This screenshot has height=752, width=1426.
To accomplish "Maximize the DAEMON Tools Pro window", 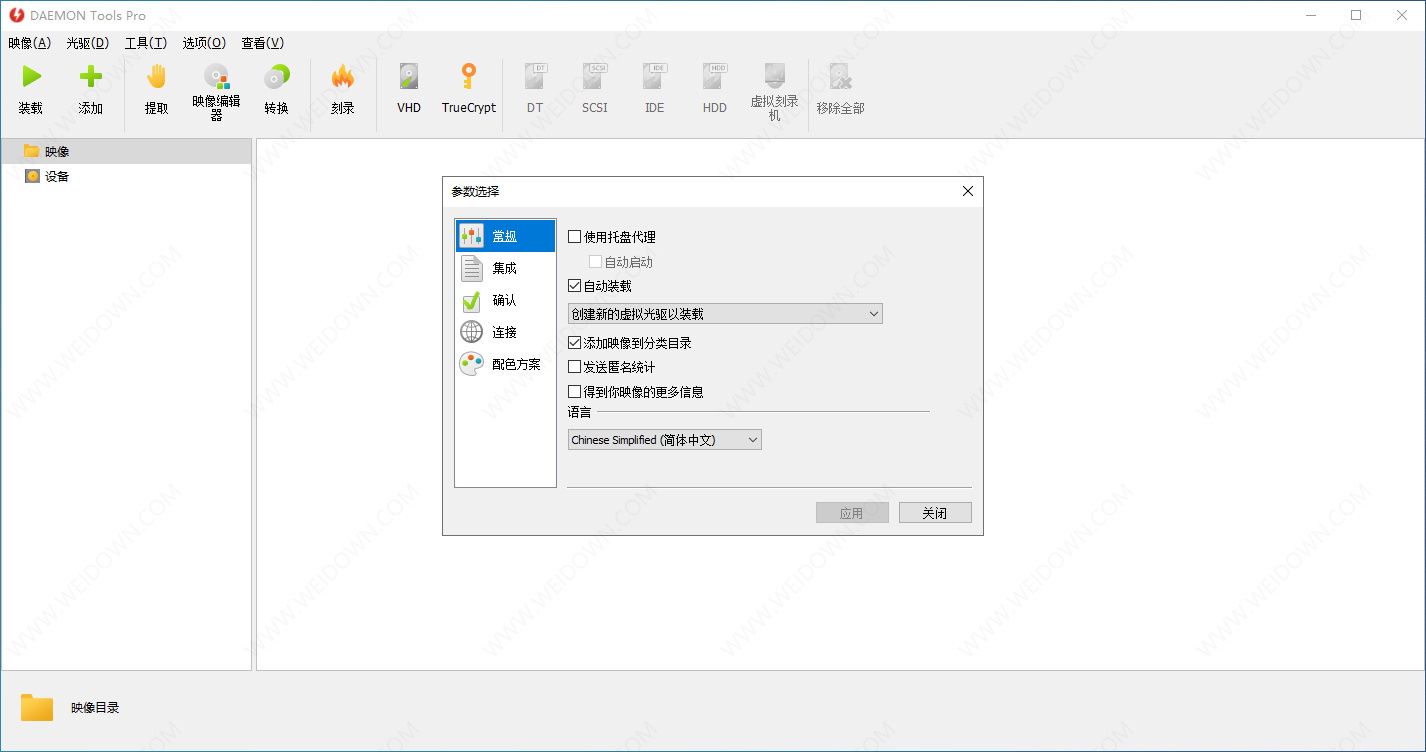I will pos(1356,15).
